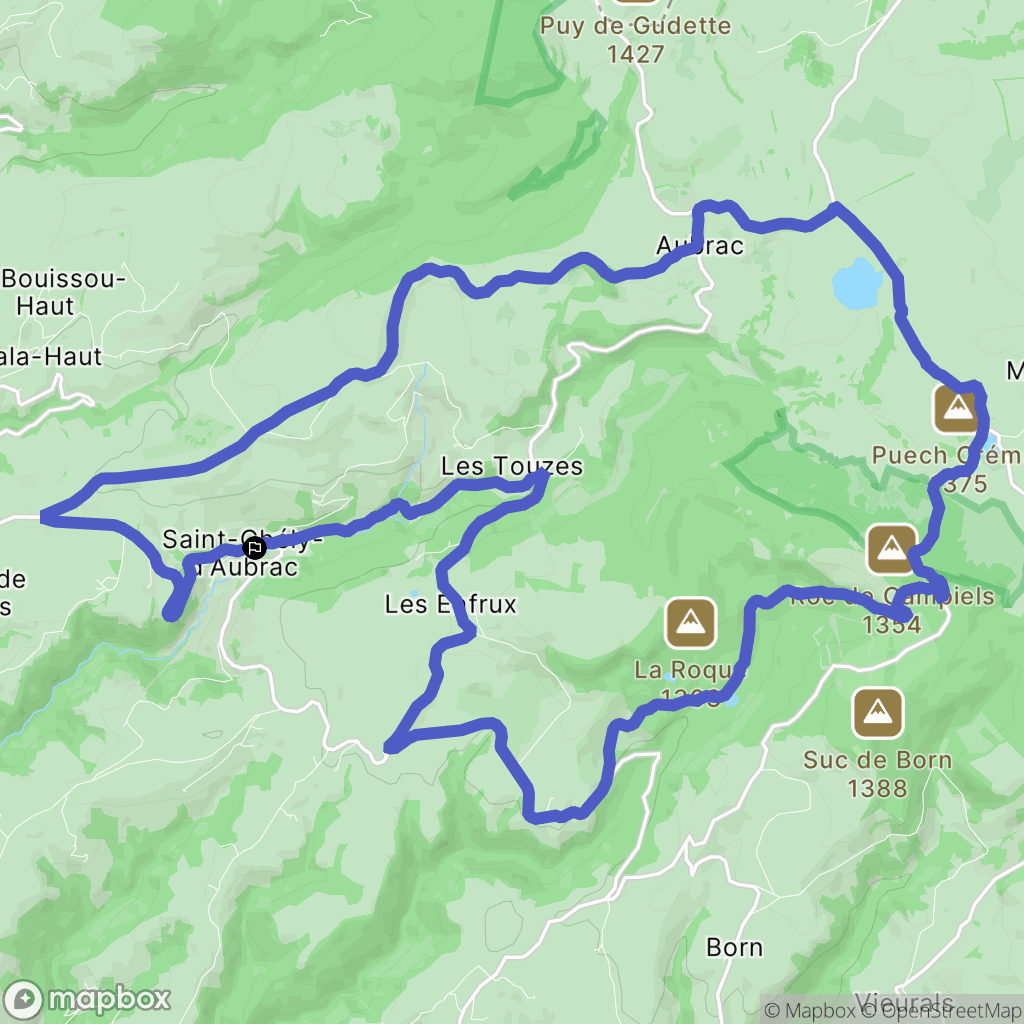Select the Puech Crémat peak icon
Screen dimensions: 1024x1024
(957, 409)
